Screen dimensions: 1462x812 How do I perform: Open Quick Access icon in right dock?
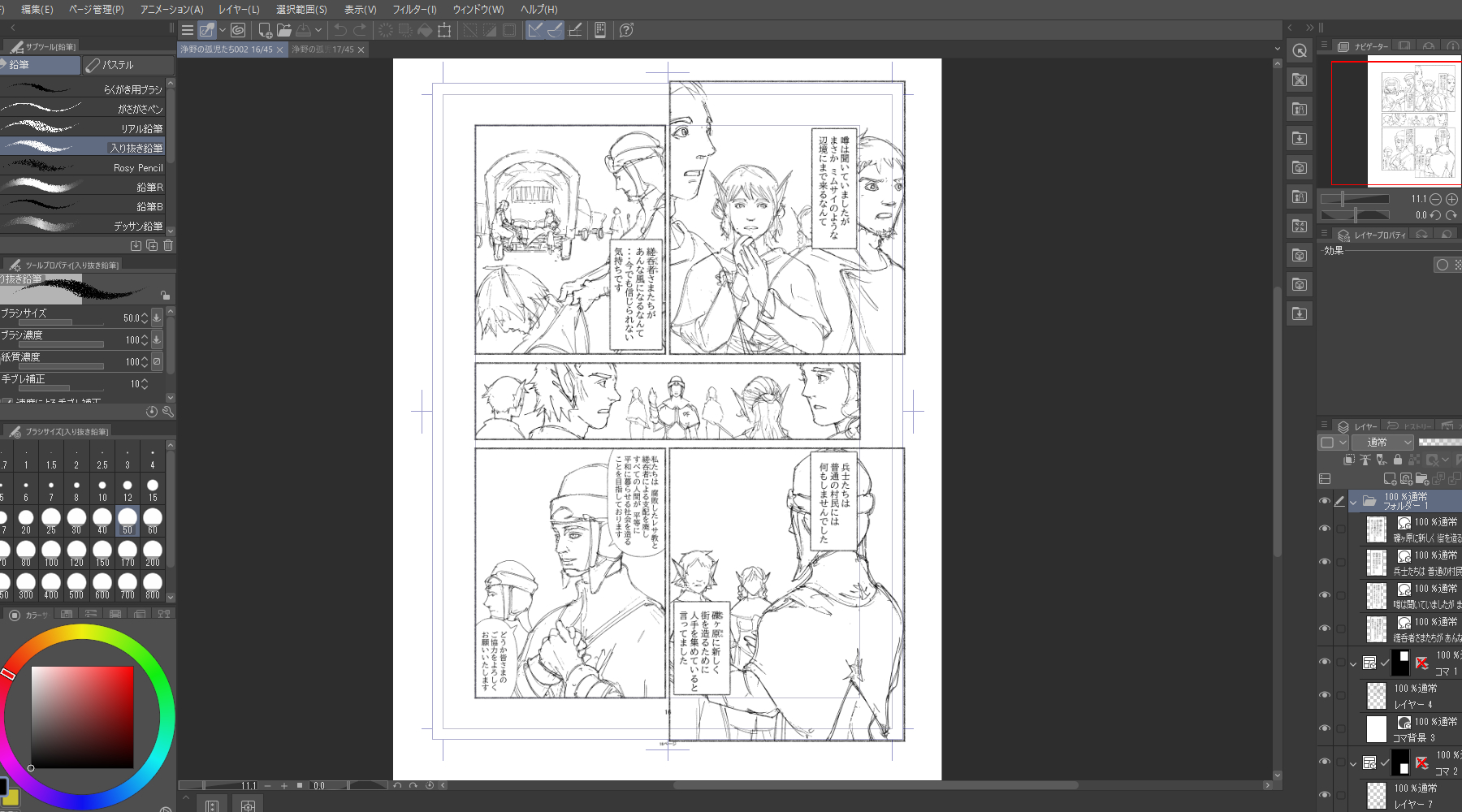point(1300,50)
